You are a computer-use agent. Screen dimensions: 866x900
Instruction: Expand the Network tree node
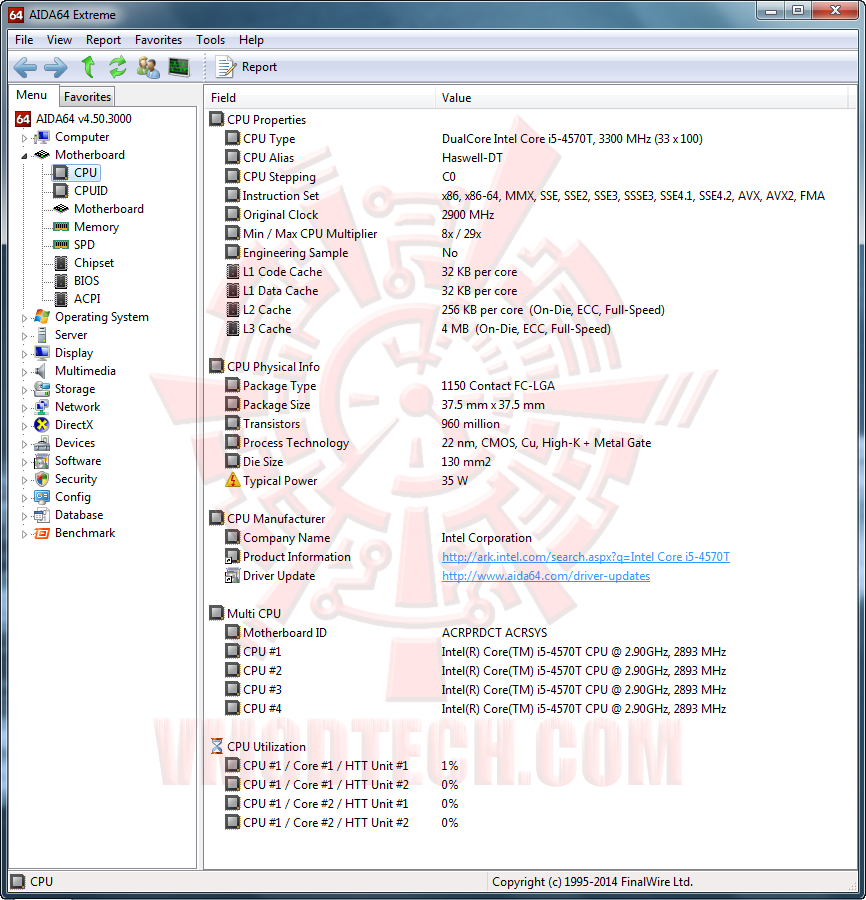click(24, 408)
